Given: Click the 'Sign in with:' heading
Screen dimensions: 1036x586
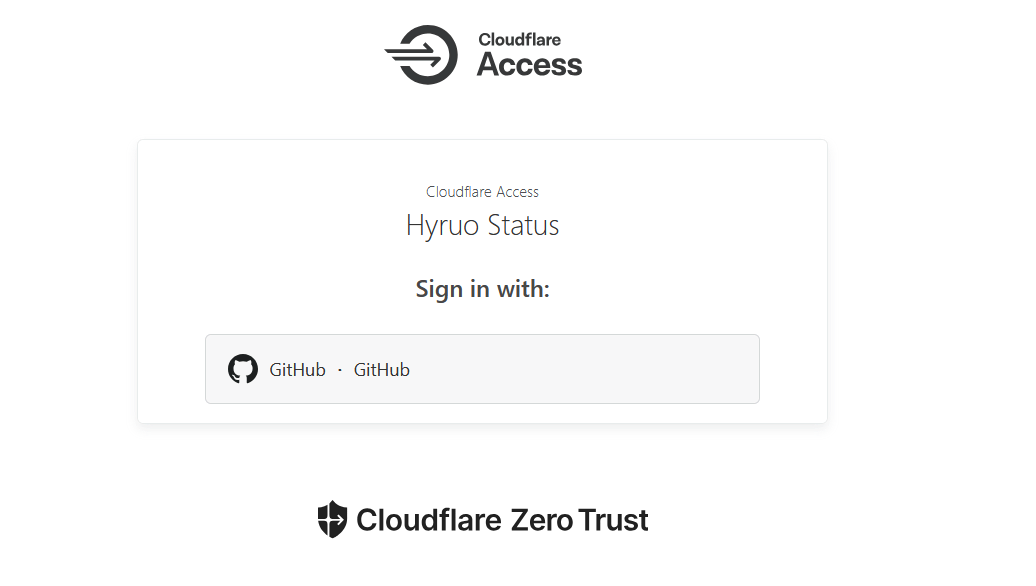Looking at the screenshot, I should coord(482,289).
